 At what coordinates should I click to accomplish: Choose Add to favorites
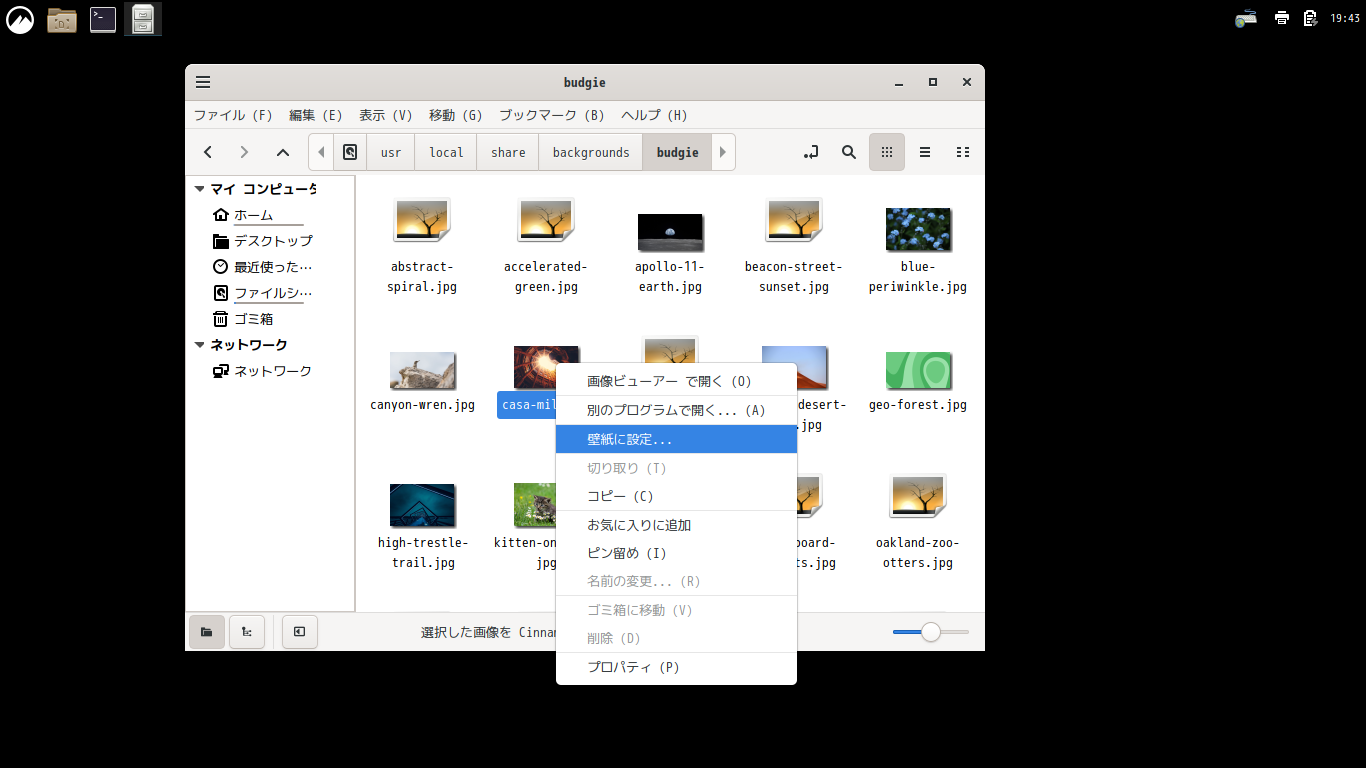[x=676, y=525]
